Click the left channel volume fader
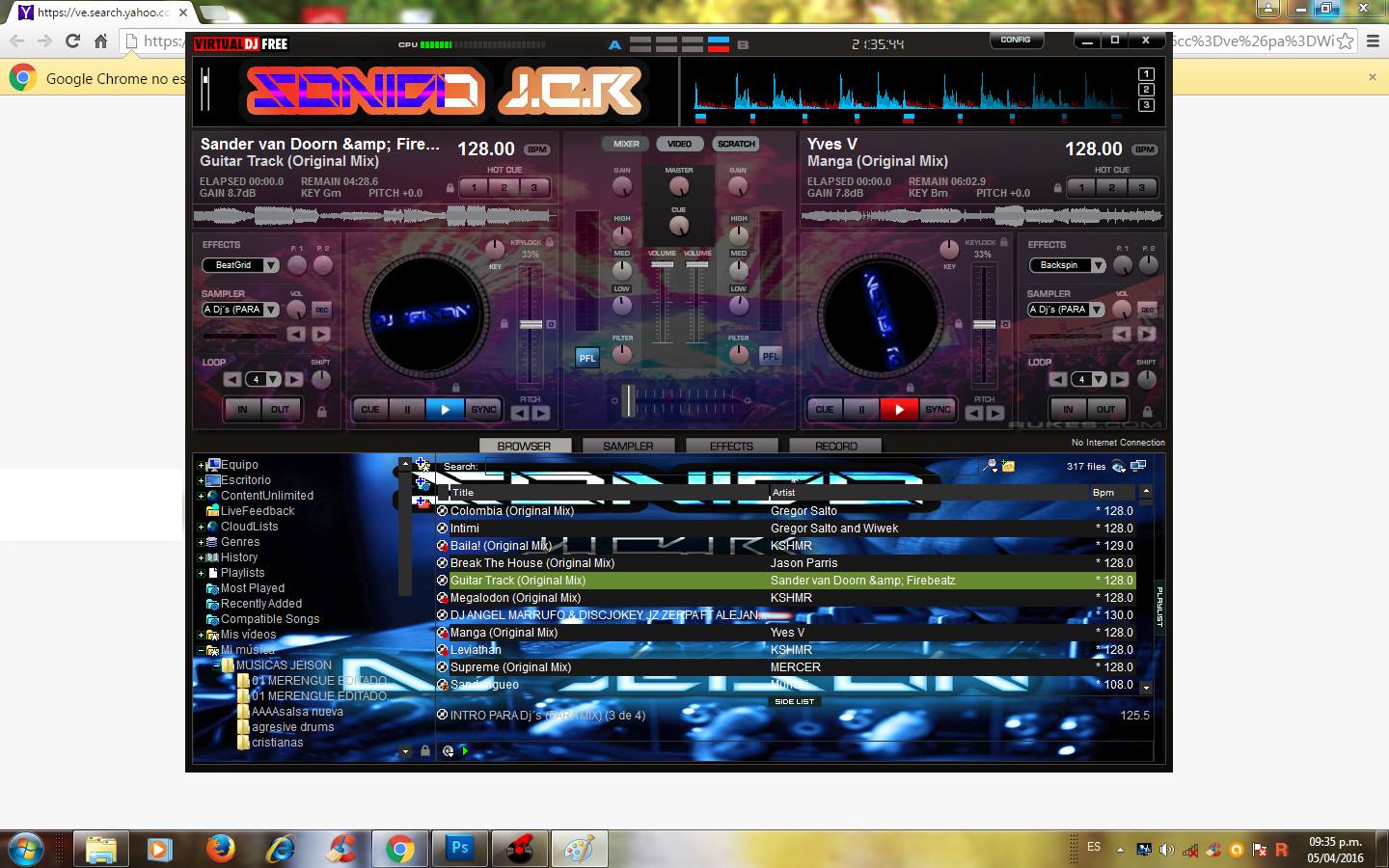The width and height of the screenshot is (1389, 868). [662, 265]
